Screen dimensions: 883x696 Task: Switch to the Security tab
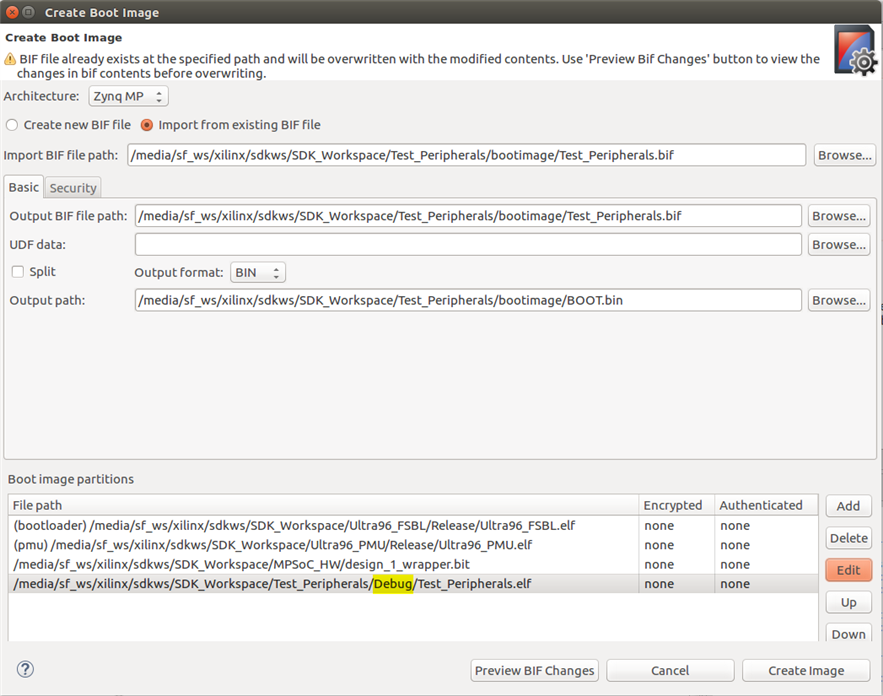point(73,188)
